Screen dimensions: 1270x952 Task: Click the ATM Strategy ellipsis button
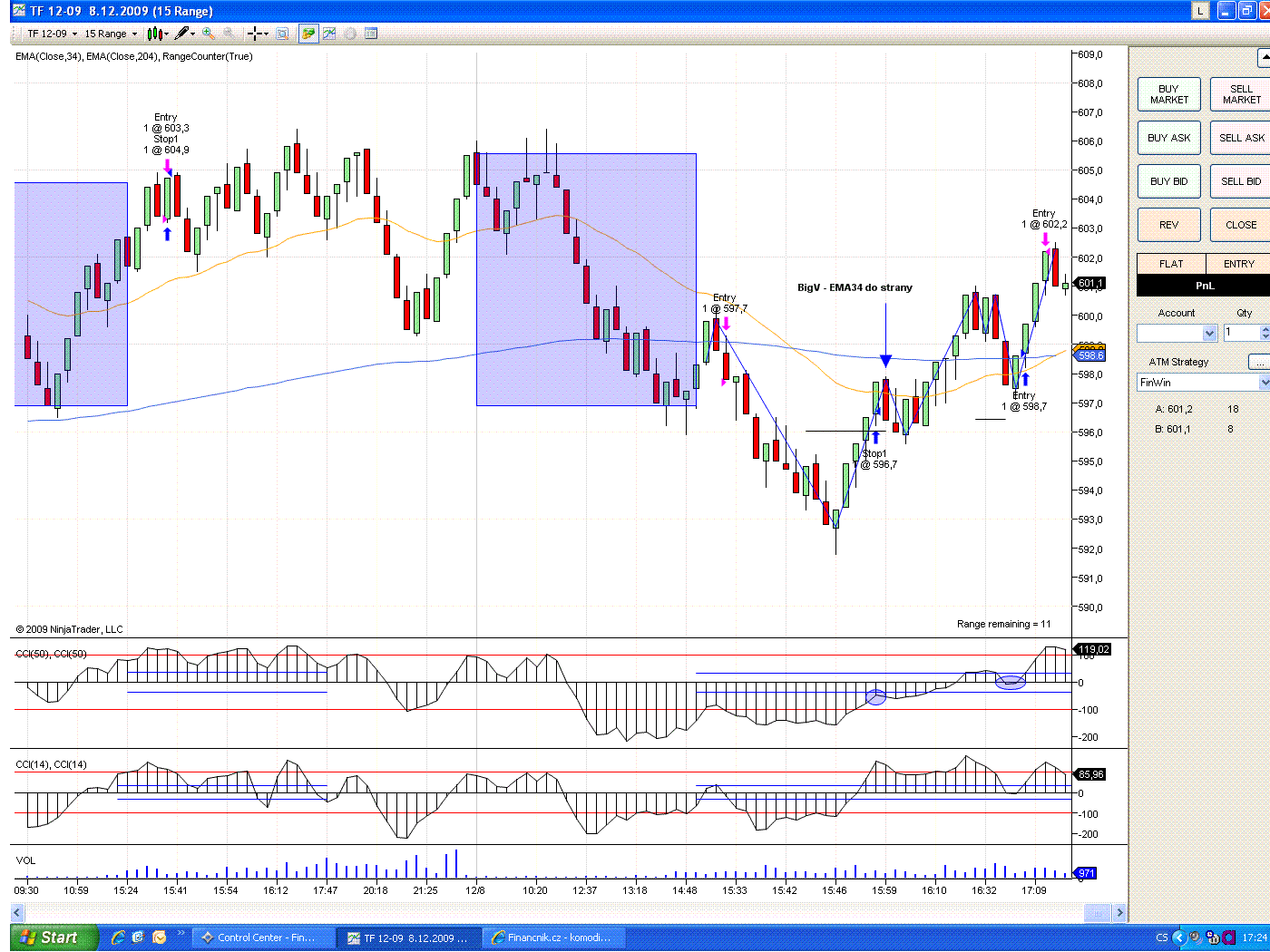pyautogui.click(x=1258, y=362)
